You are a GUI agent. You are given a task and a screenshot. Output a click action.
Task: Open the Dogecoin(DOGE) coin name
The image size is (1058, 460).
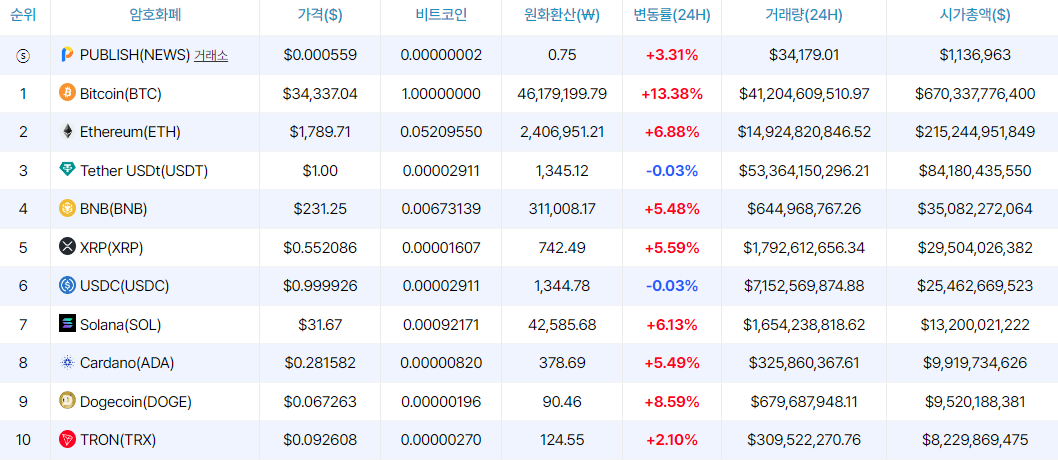136,402
